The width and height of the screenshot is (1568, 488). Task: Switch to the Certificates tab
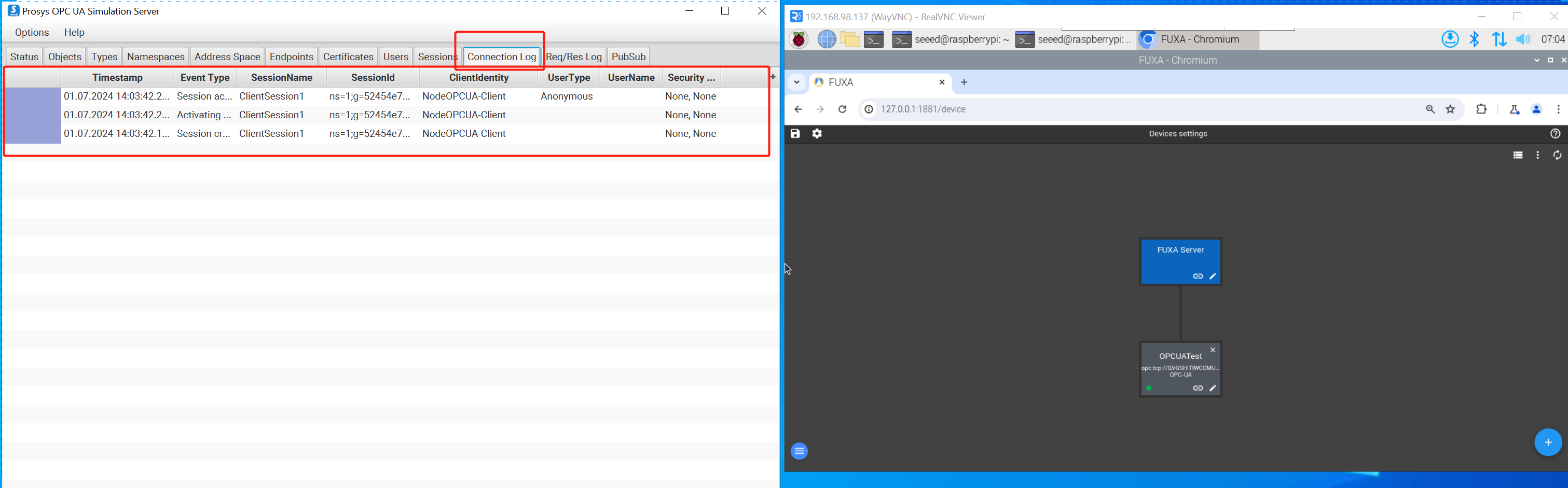point(348,57)
